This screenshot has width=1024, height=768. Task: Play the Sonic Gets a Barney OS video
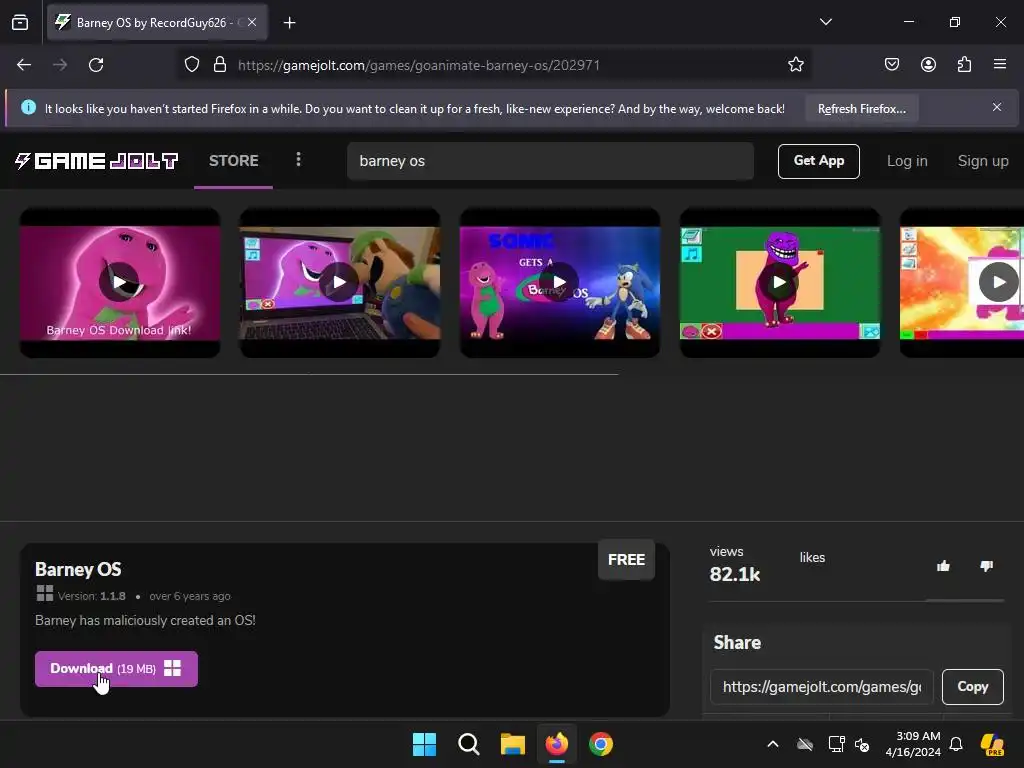coord(560,282)
